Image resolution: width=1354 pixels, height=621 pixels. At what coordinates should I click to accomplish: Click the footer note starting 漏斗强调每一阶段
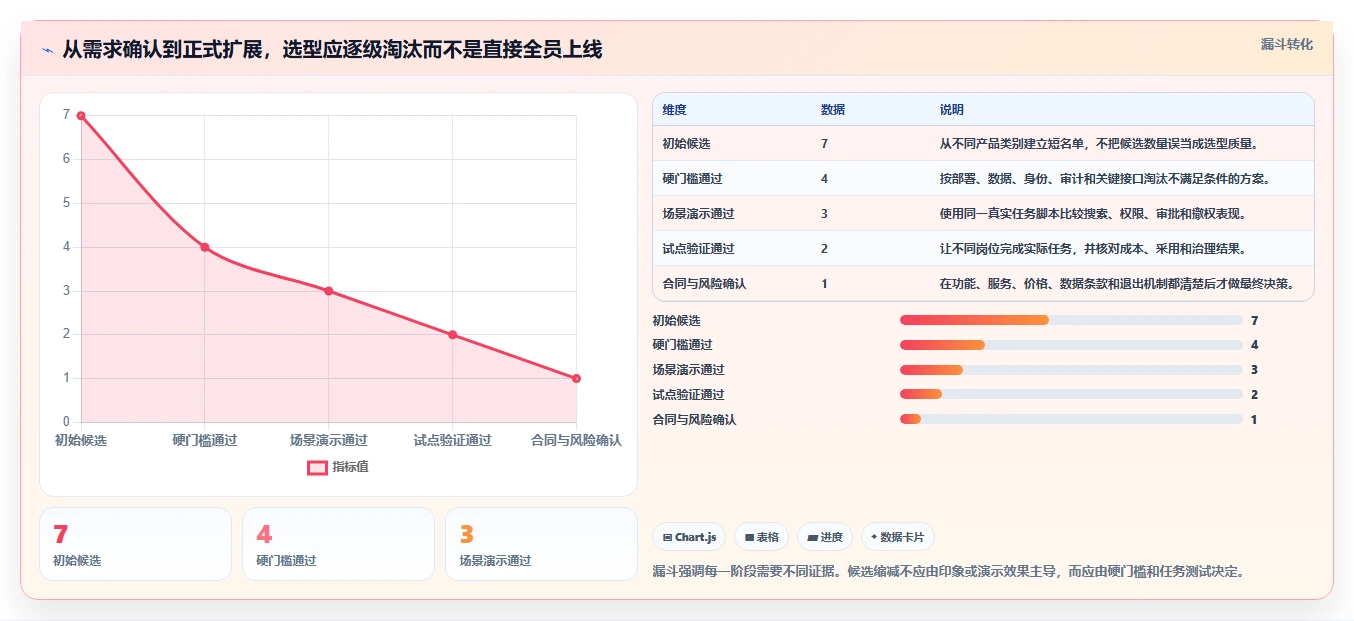[x=948, y=572]
